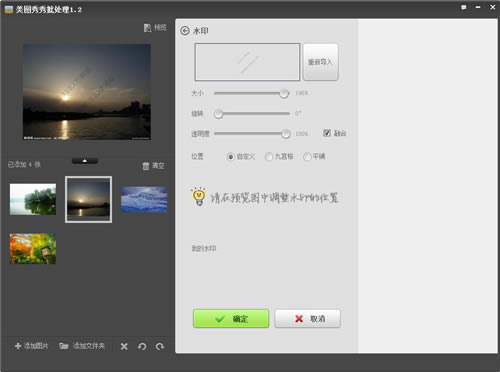Viewport: 500px width, 372px height.
Task: Rotate the image counterclockwise
Action: (142, 347)
